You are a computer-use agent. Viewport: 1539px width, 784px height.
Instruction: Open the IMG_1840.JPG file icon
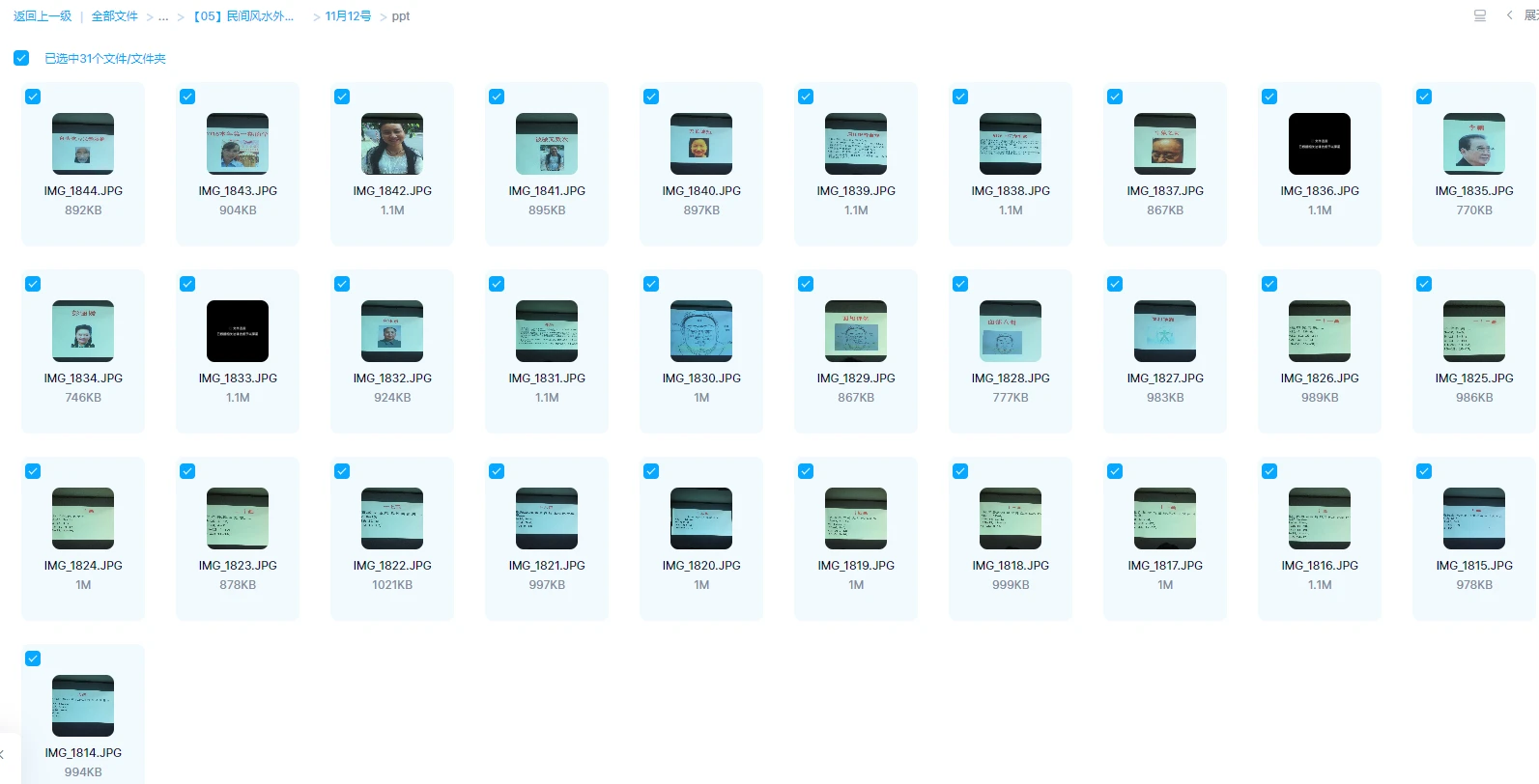coord(700,144)
